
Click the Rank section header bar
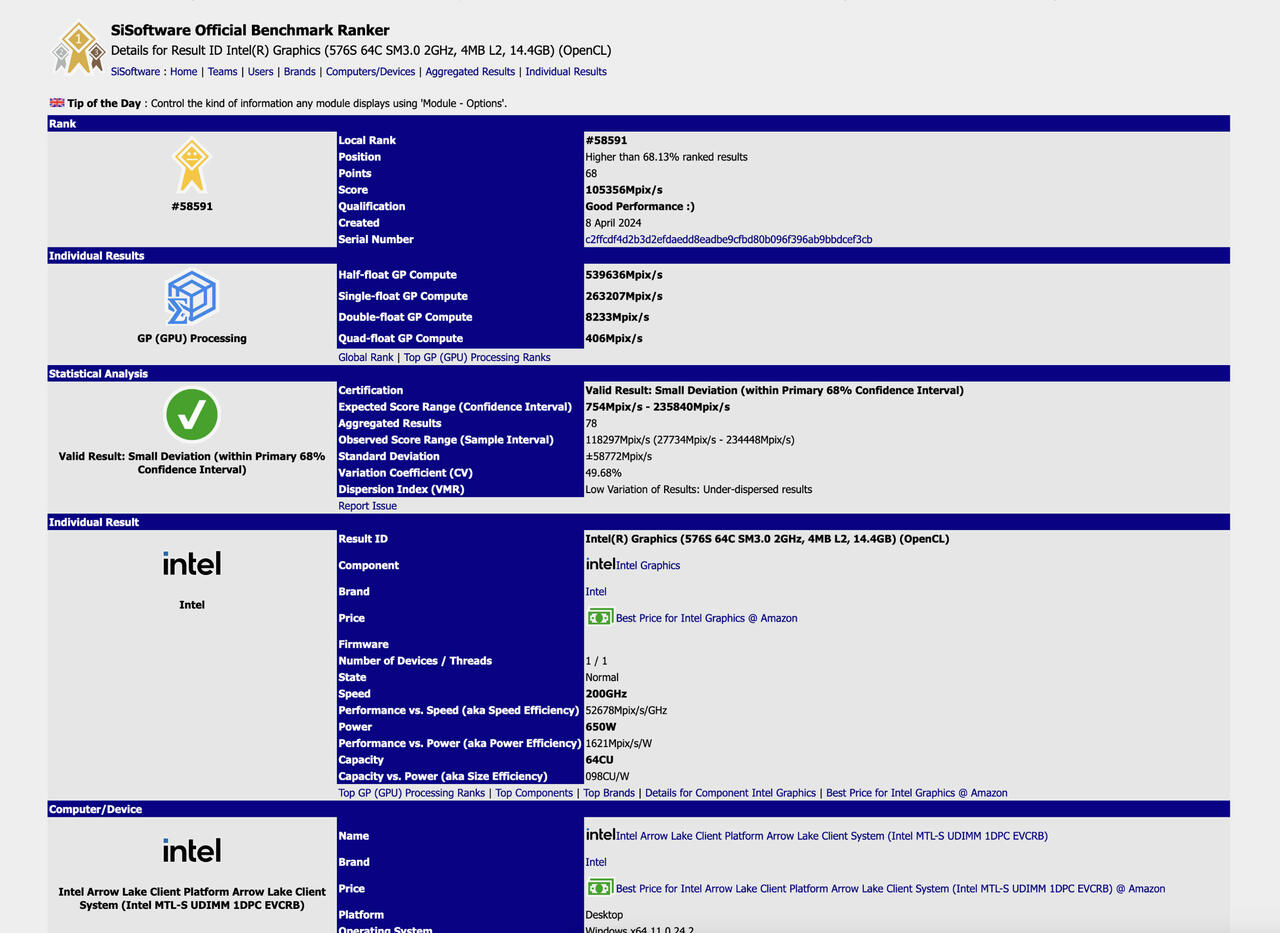coord(639,124)
